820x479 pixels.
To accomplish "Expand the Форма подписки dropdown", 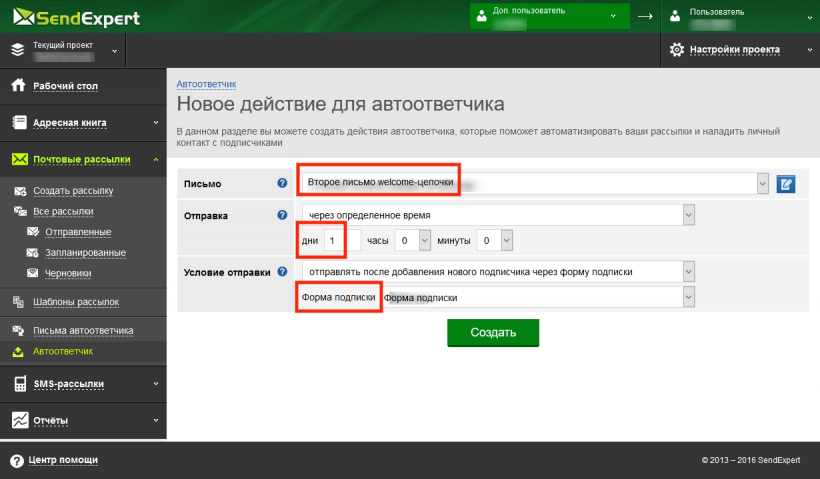I will [688, 297].
